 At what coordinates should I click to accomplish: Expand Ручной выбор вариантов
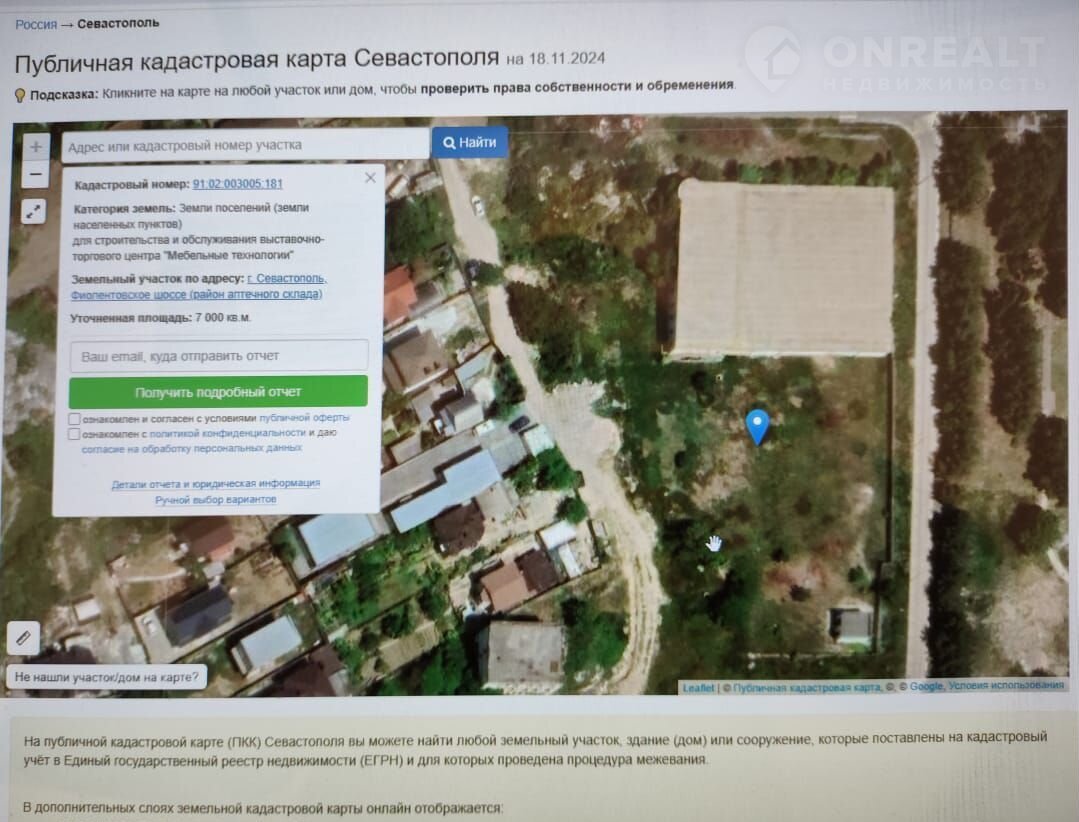(215, 499)
